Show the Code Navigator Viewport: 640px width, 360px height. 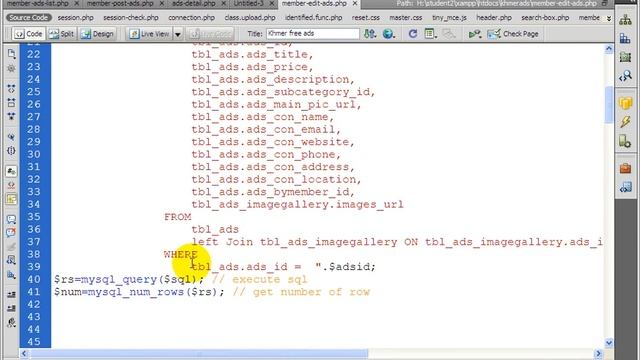(11, 68)
